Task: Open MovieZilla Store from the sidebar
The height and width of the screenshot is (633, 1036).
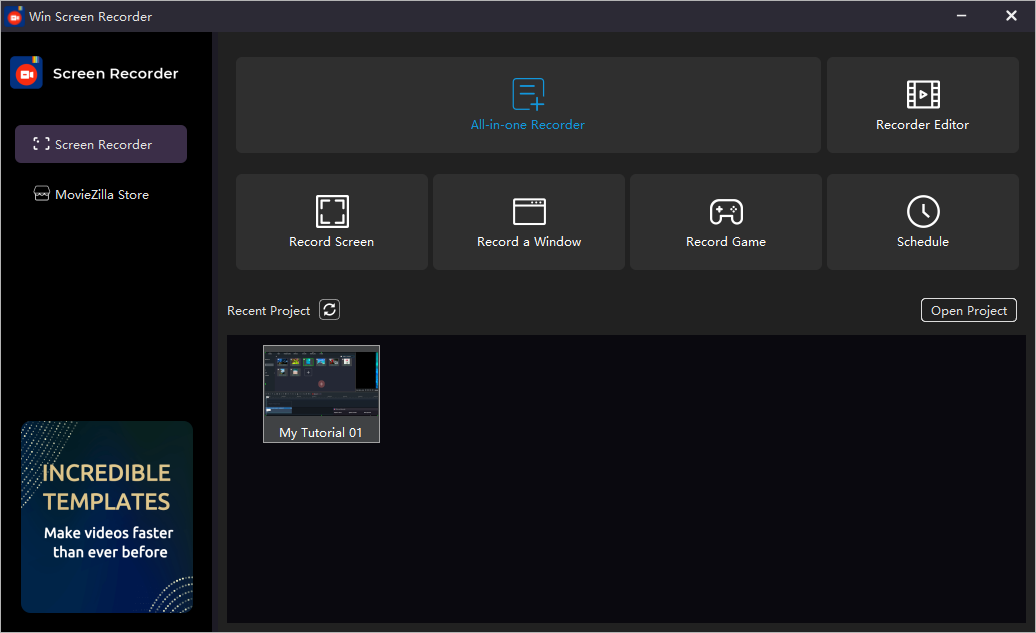Action: 100,194
